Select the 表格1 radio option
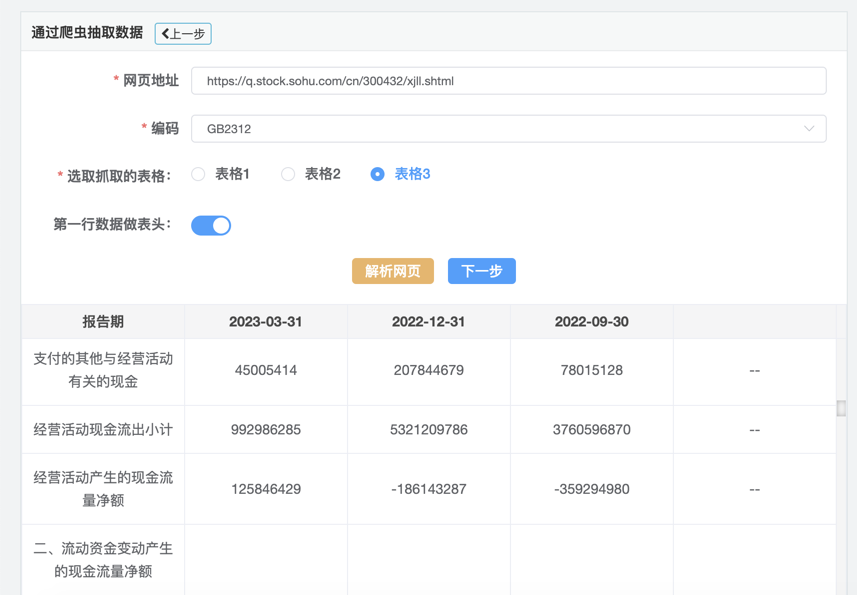This screenshot has height=595, width=857. 199,174
